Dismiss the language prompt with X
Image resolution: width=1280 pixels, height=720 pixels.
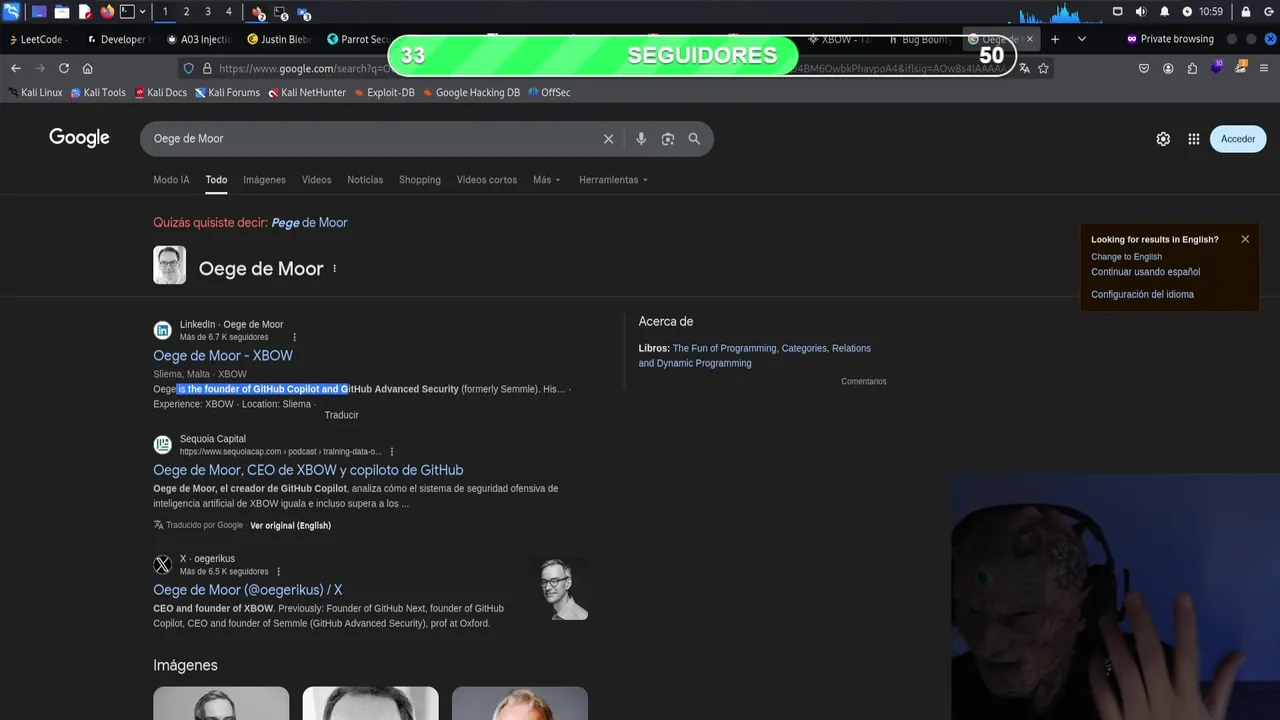(1245, 239)
